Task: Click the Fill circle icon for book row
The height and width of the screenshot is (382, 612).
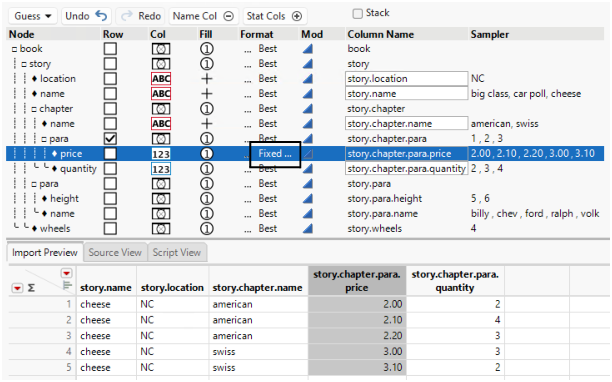Action: click(x=206, y=49)
